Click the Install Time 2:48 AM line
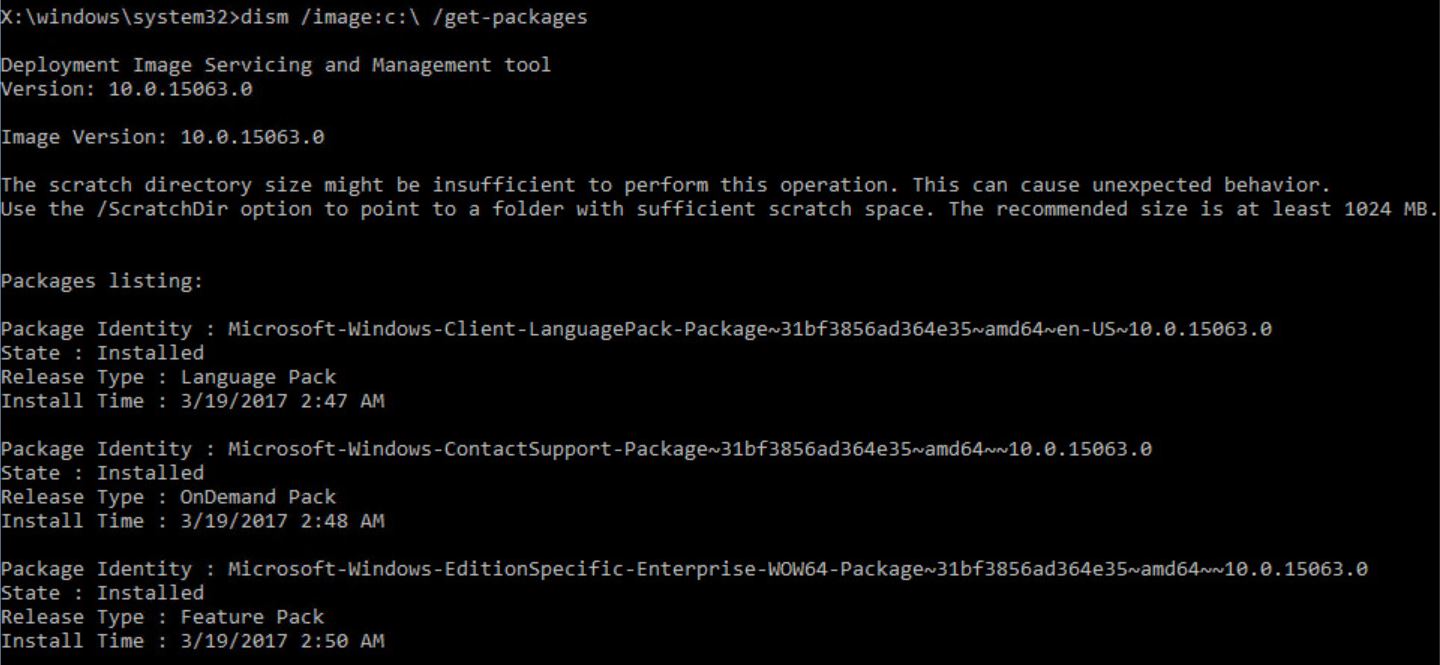The image size is (1440, 665). click(x=192, y=521)
